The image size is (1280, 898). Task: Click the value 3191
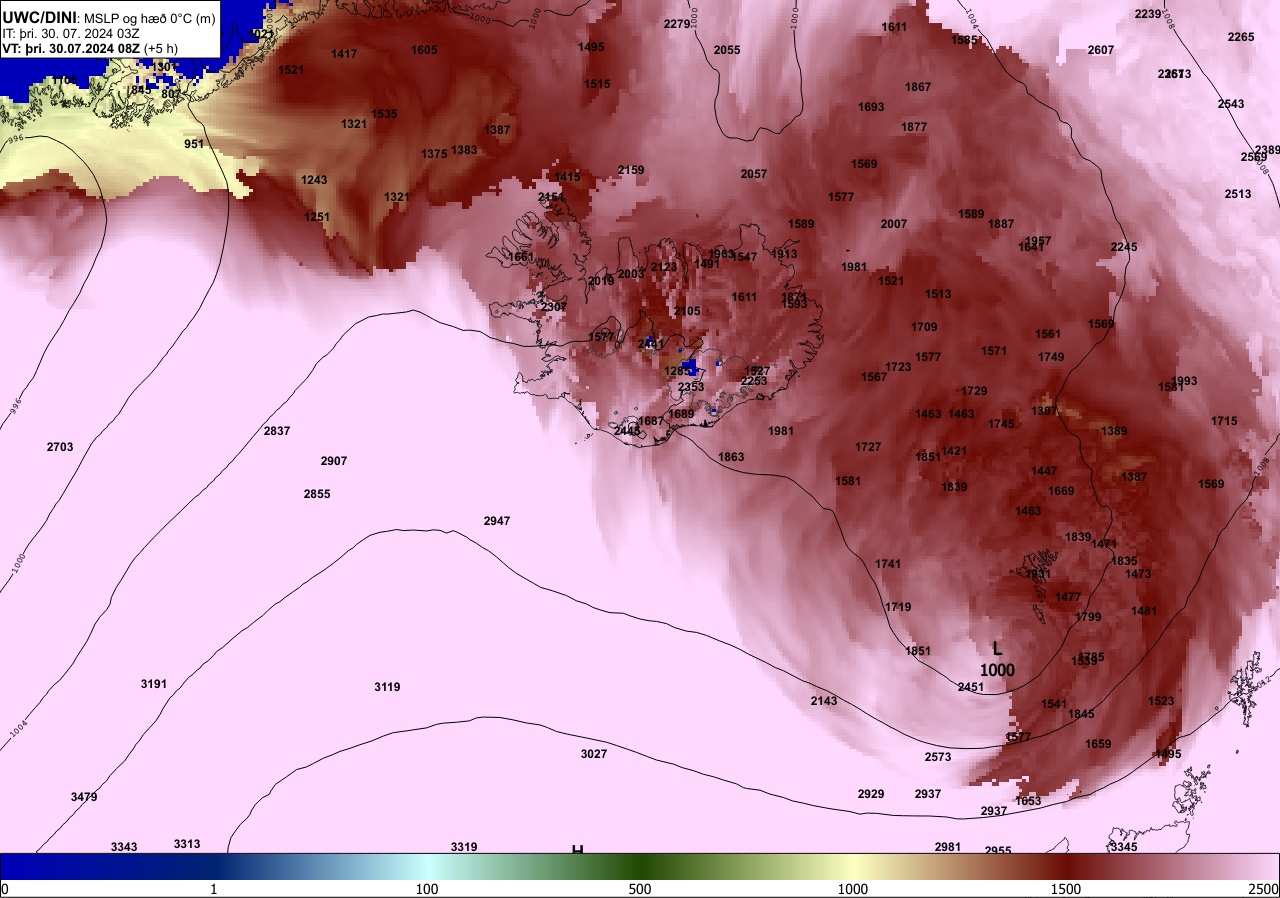(x=154, y=684)
